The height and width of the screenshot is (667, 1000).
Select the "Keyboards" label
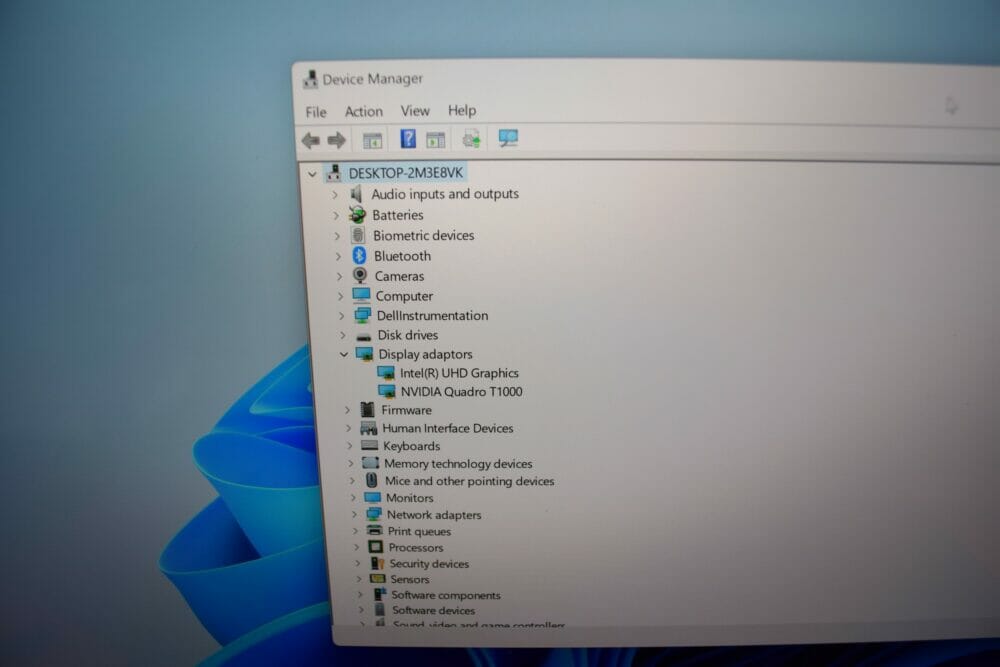click(411, 446)
